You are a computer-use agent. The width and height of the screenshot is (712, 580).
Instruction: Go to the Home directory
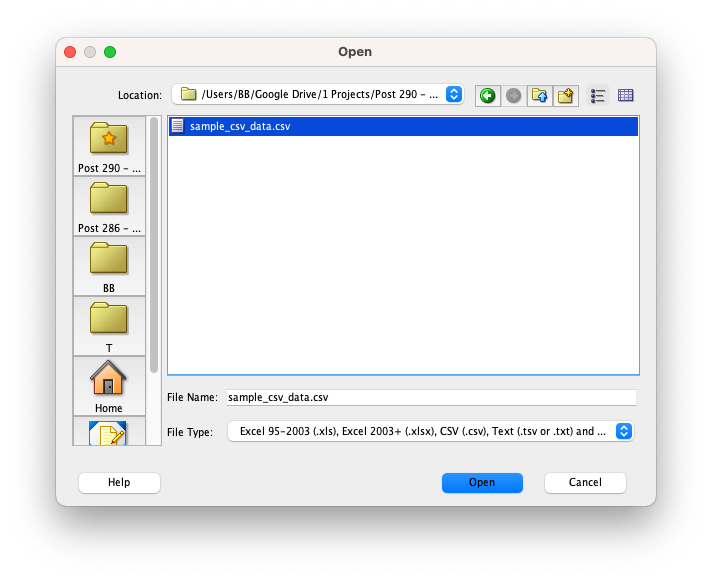(109, 386)
